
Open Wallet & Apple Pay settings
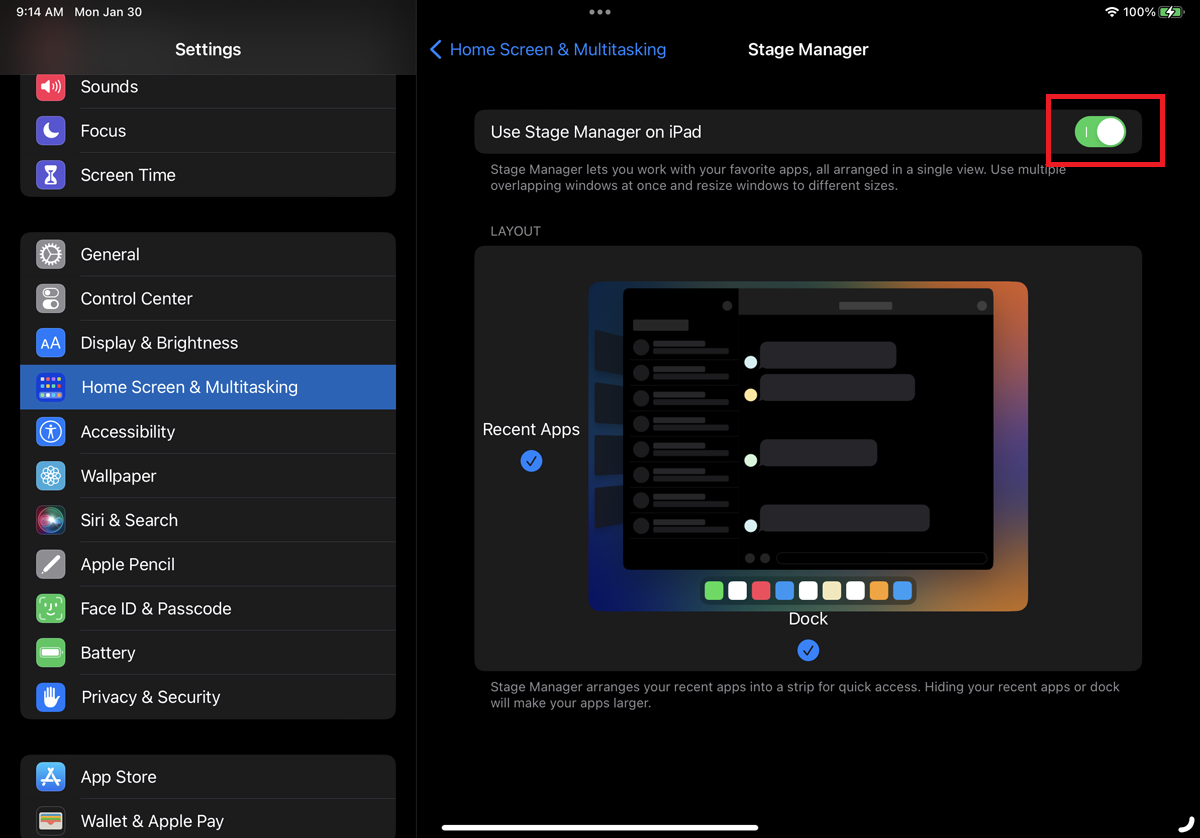click(x=152, y=821)
